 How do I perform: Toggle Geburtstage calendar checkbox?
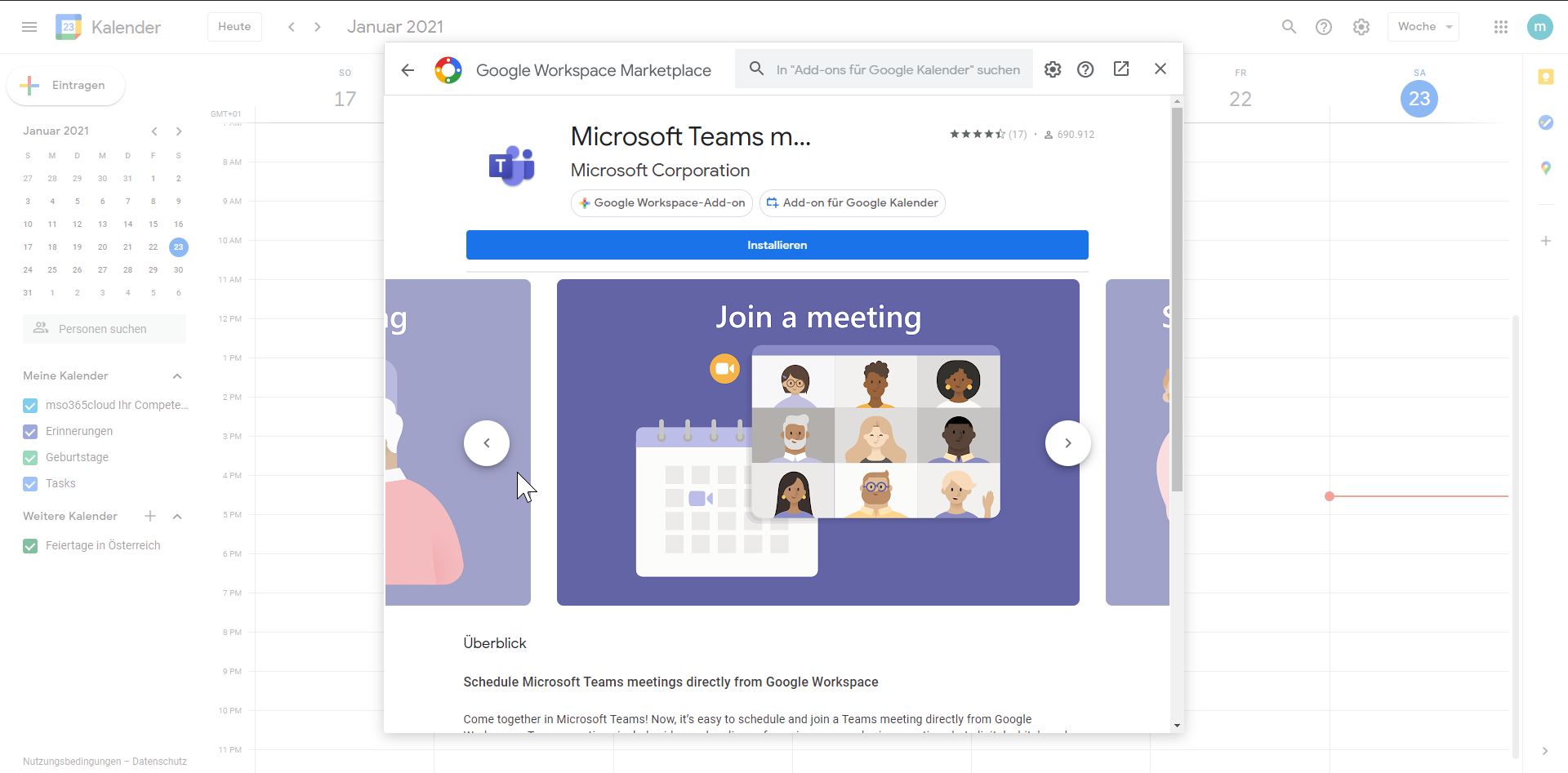coord(30,458)
